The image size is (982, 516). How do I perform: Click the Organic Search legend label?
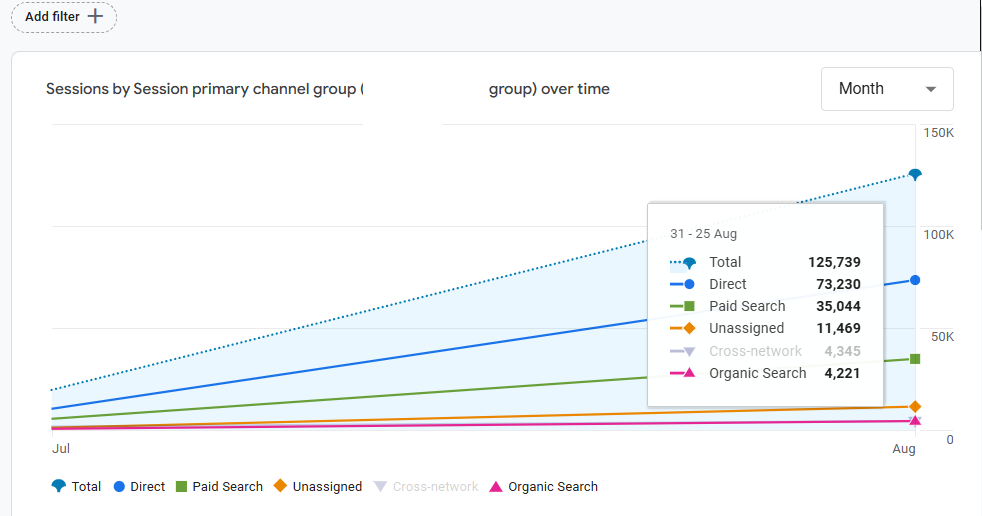tap(553, 487)
